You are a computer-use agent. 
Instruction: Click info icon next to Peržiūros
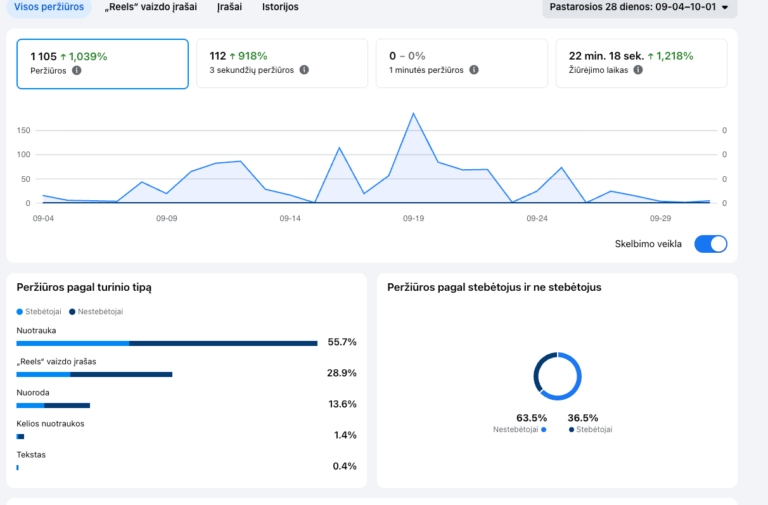[x=77, y=71]
